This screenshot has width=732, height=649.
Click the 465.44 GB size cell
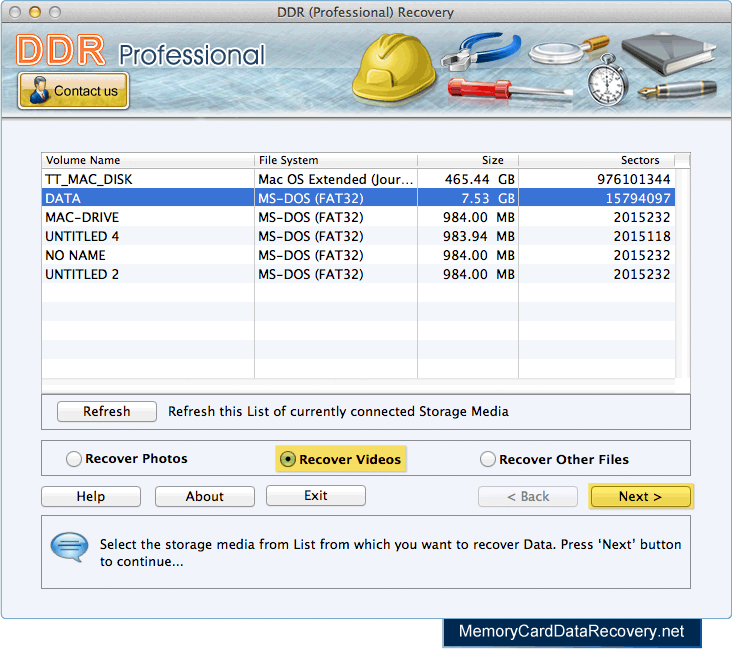pos(468,179)
